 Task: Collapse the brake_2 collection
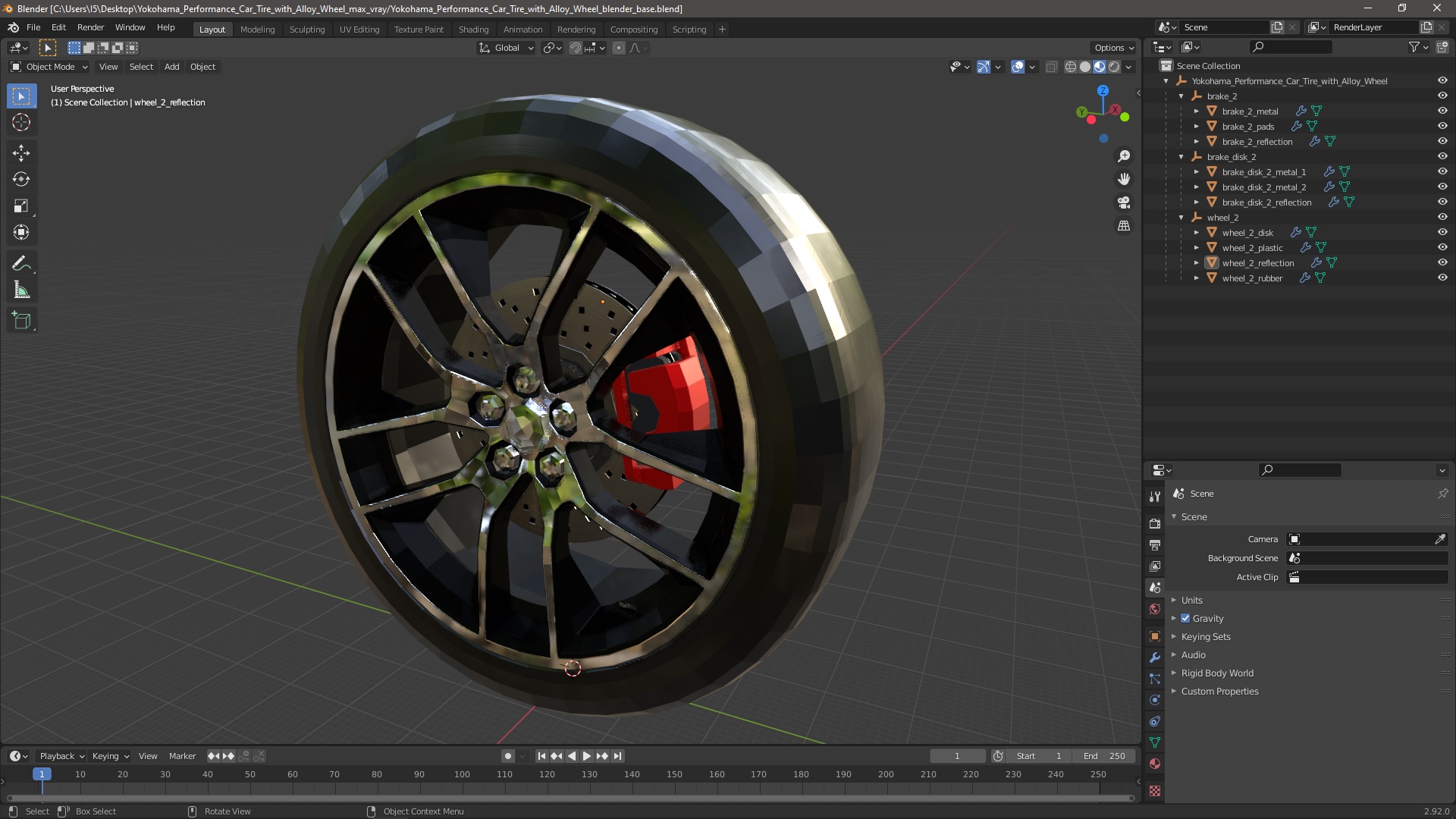1181,96
